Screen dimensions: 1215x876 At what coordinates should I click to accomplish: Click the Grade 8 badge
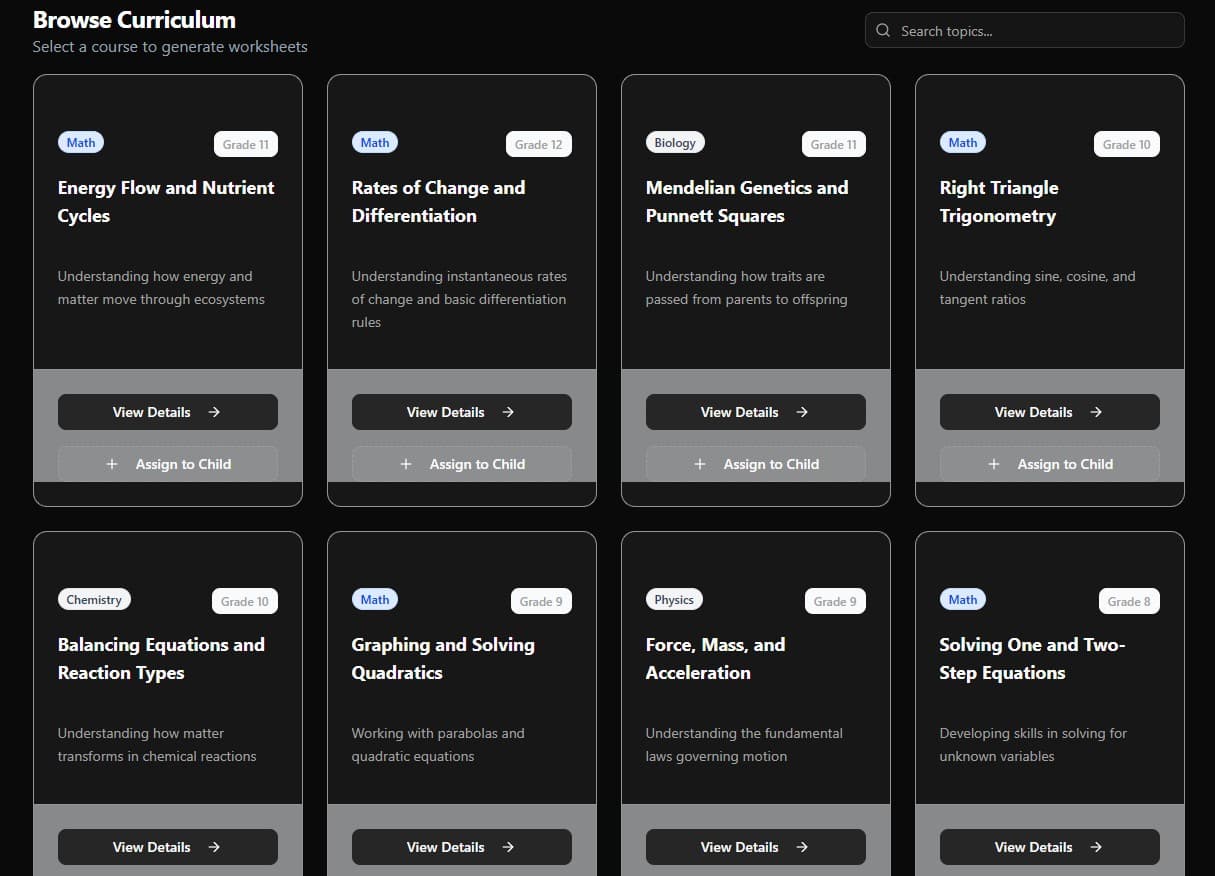tap(1129, 602)
